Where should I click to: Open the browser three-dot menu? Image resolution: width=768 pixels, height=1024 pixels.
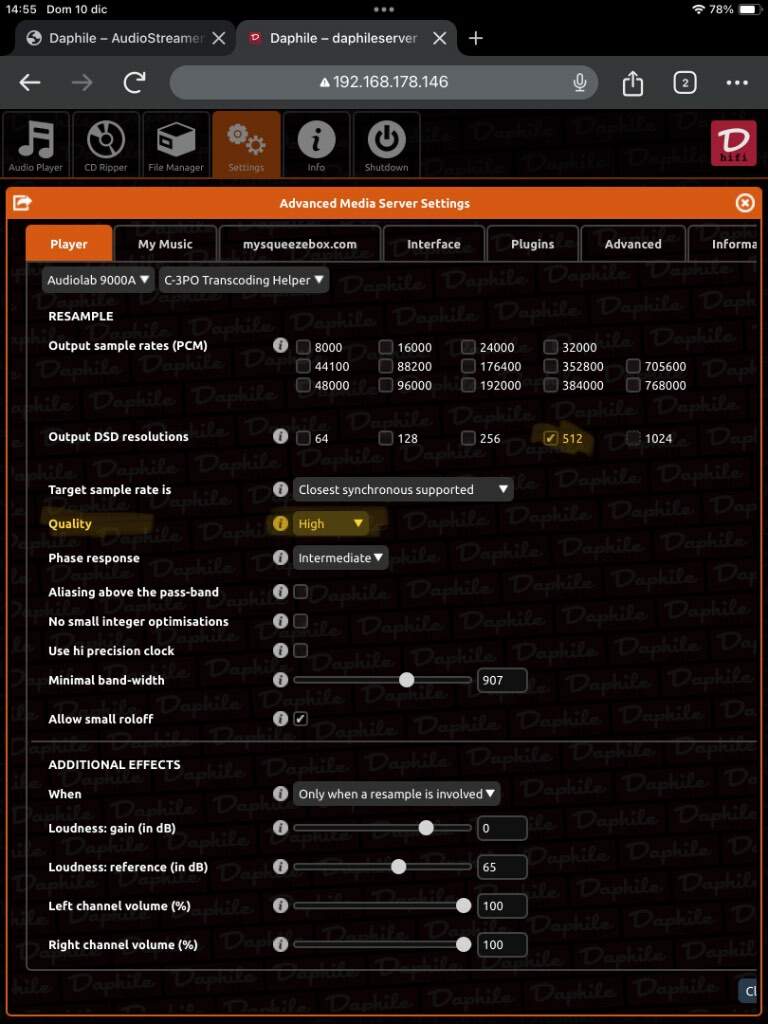click(x=737, y=82)
